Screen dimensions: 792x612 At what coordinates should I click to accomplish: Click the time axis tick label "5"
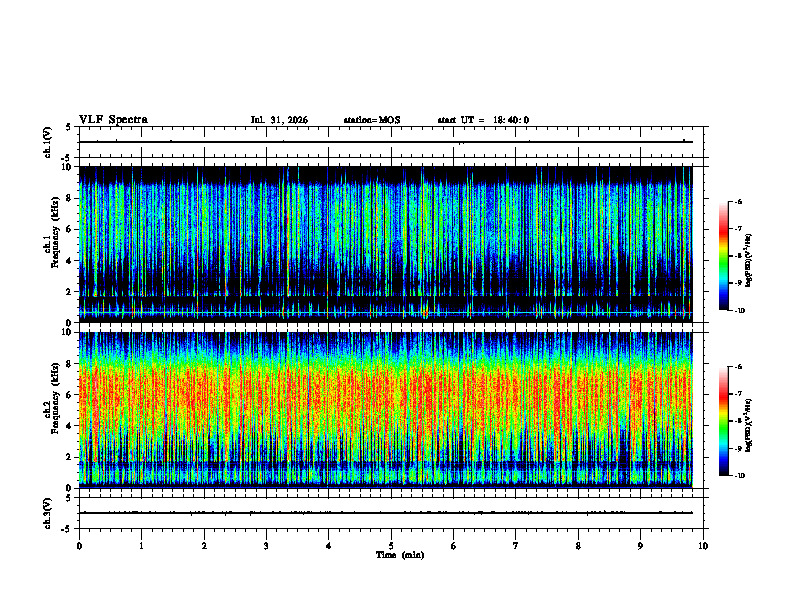tap(391, 546)
